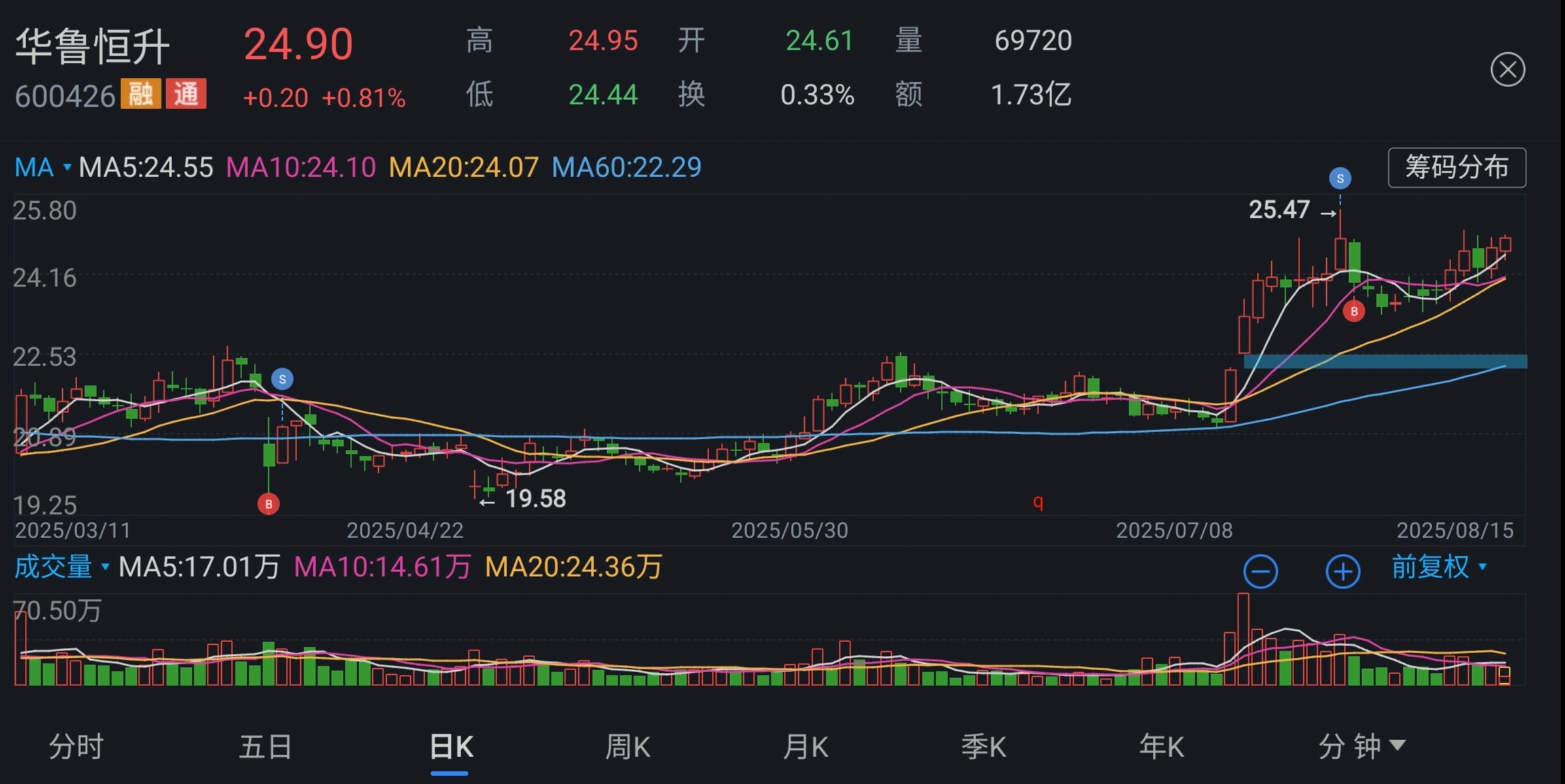Tap the volume value 69720
This screenshot has height=784, width=1565.
(1033, 41)
